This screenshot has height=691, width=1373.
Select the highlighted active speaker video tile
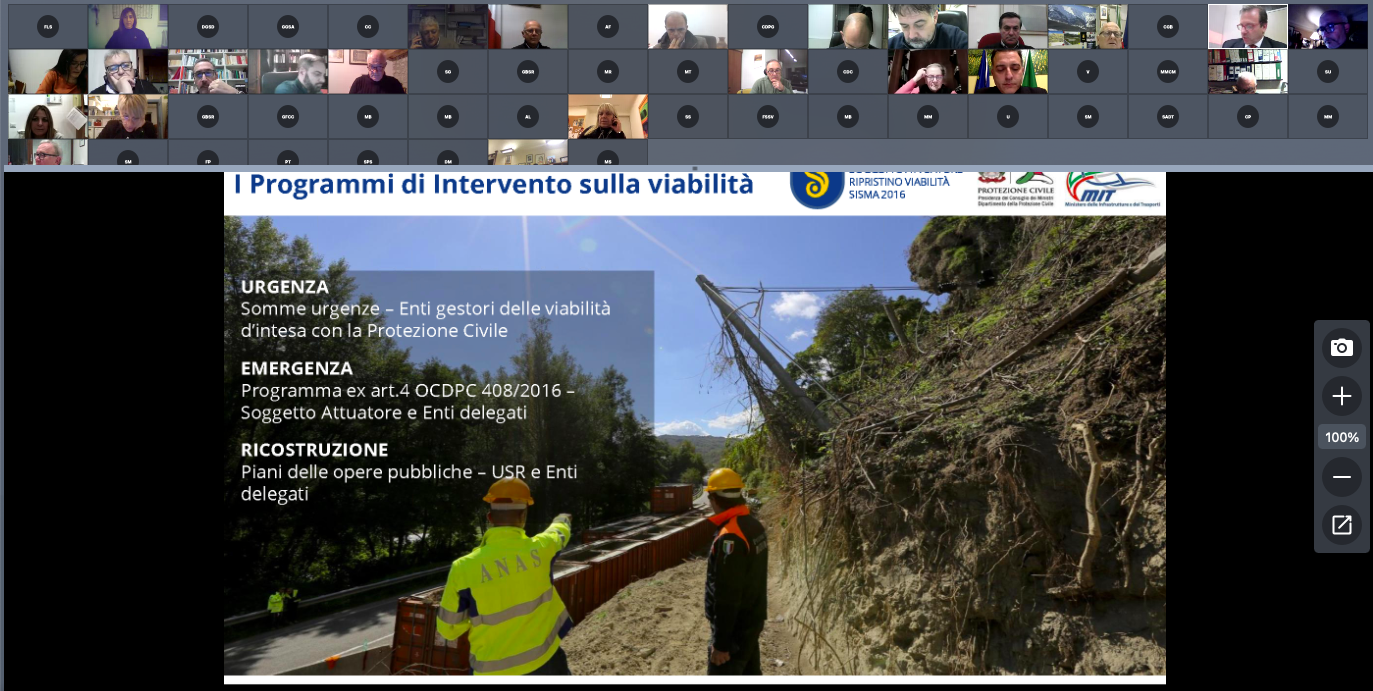1247,27
